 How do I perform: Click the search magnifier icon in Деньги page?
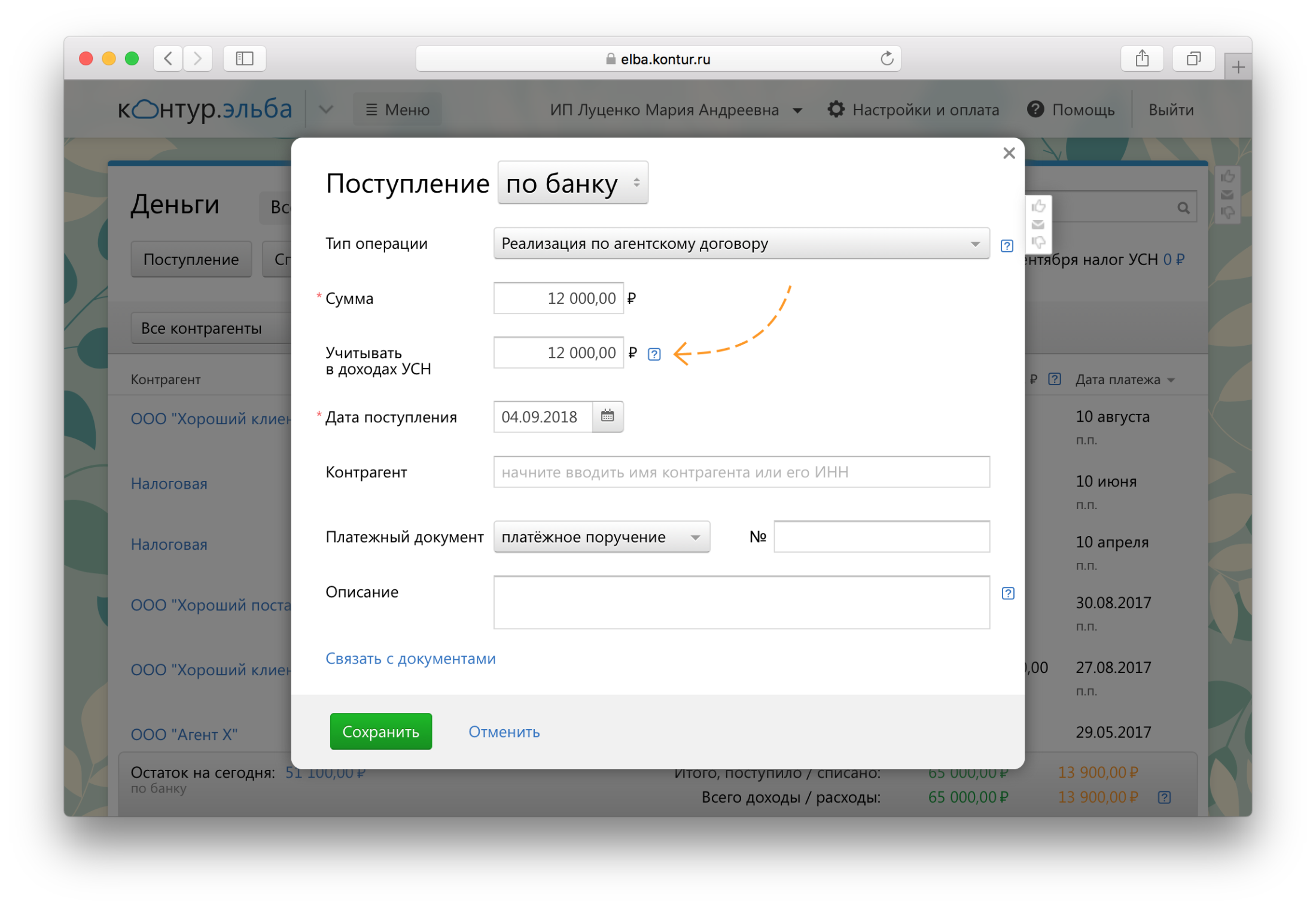[1183, 208]
